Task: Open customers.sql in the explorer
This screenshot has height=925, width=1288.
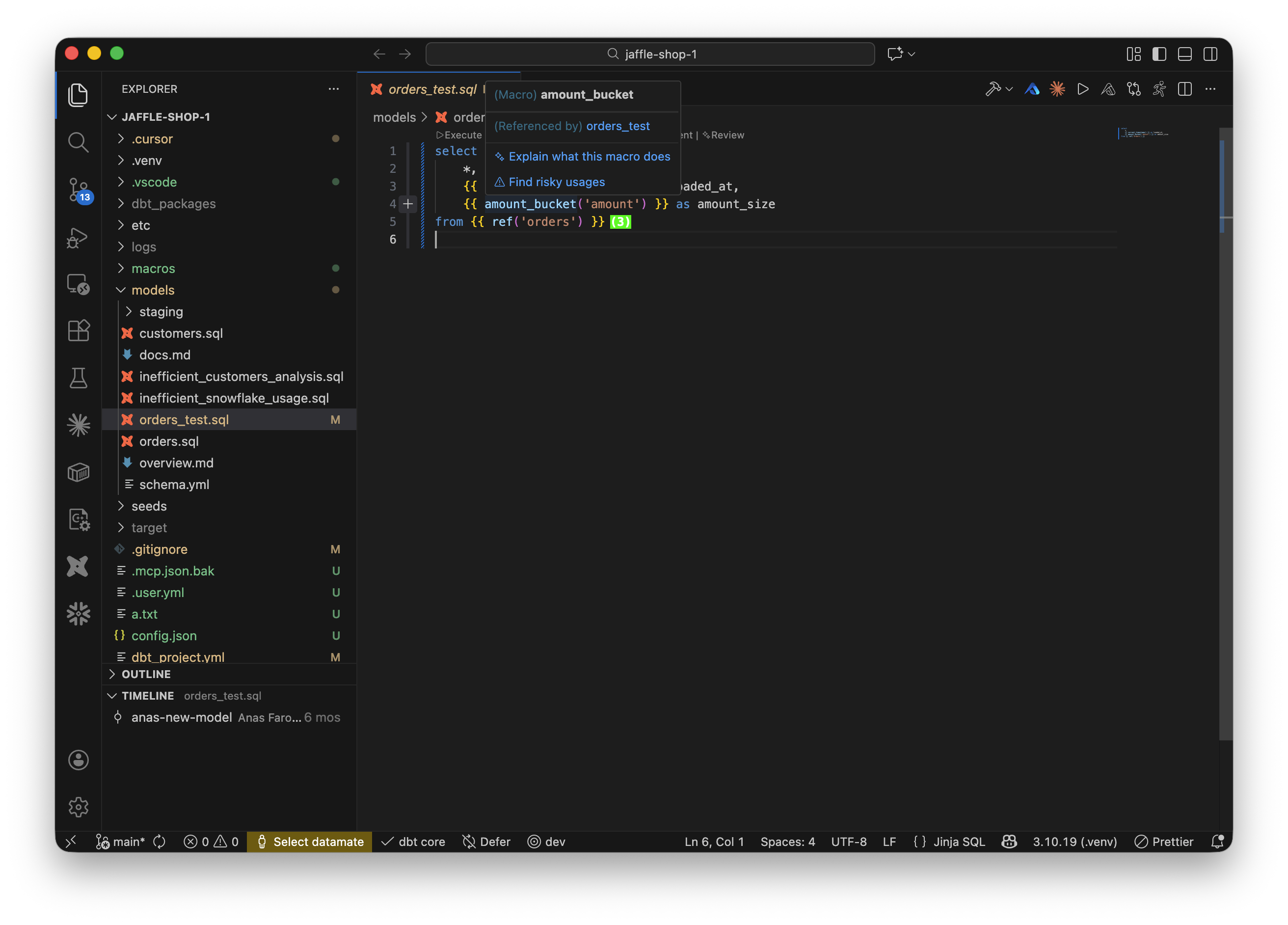Action: pos(229,333)
